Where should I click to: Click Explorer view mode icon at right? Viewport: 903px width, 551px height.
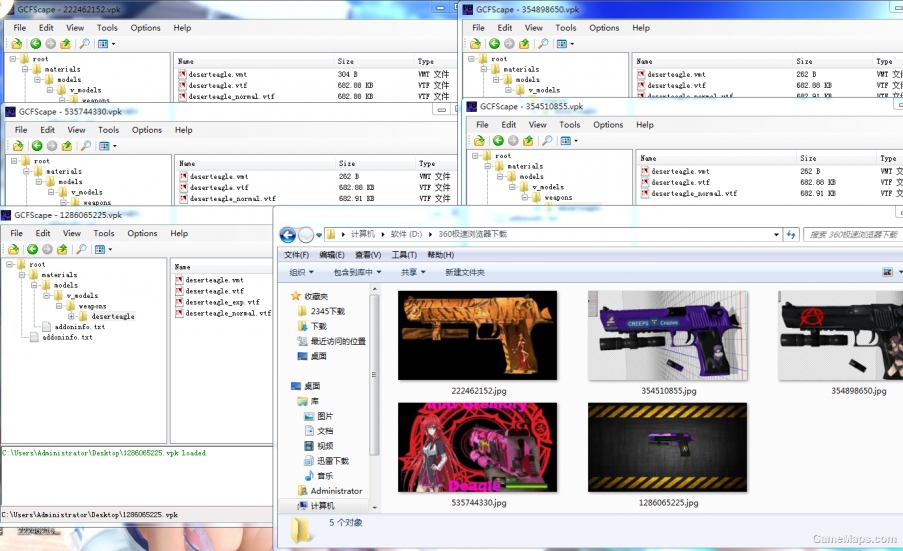coord(887,272)
